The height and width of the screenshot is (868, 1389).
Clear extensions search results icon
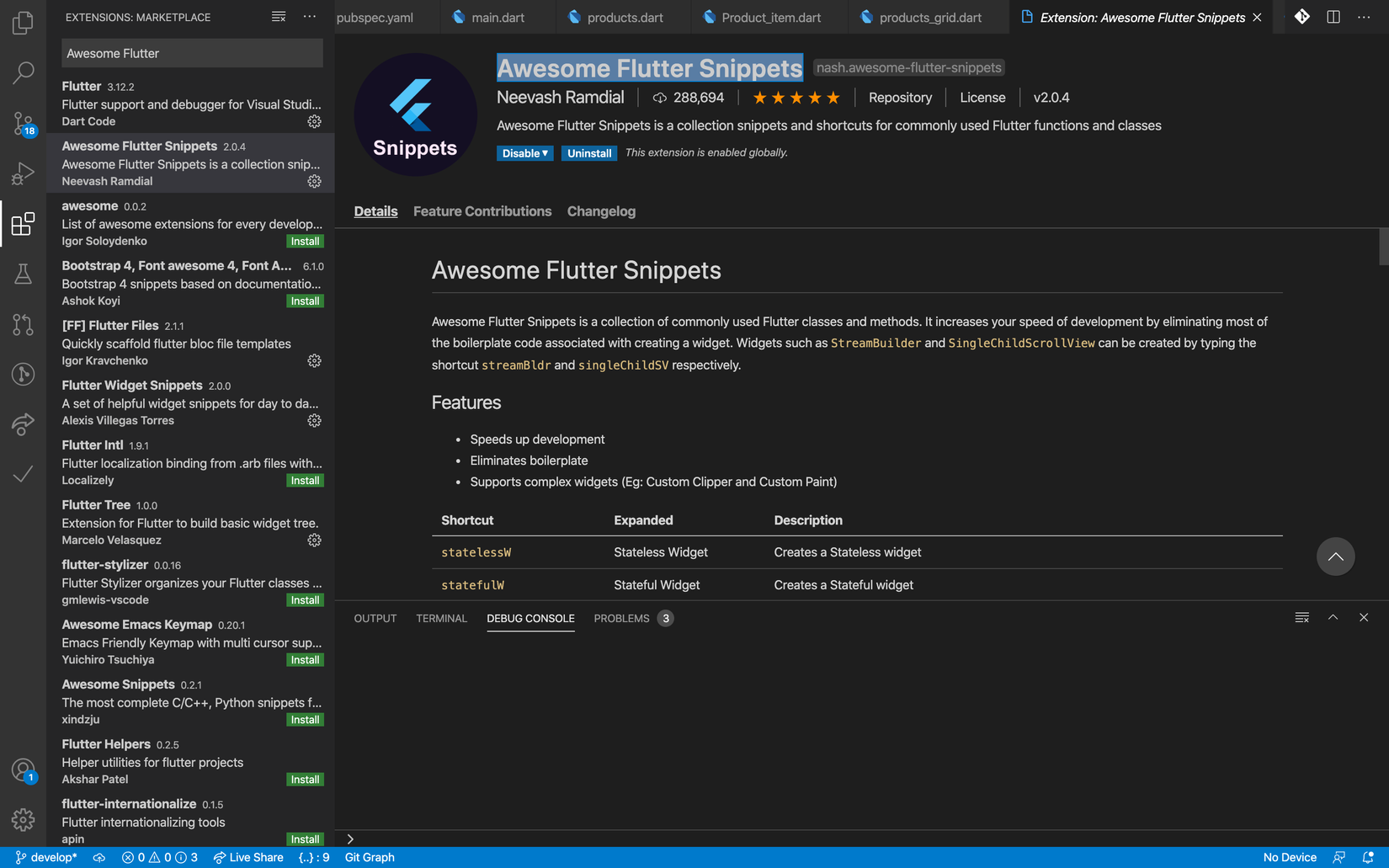click(x=279, y=17)
